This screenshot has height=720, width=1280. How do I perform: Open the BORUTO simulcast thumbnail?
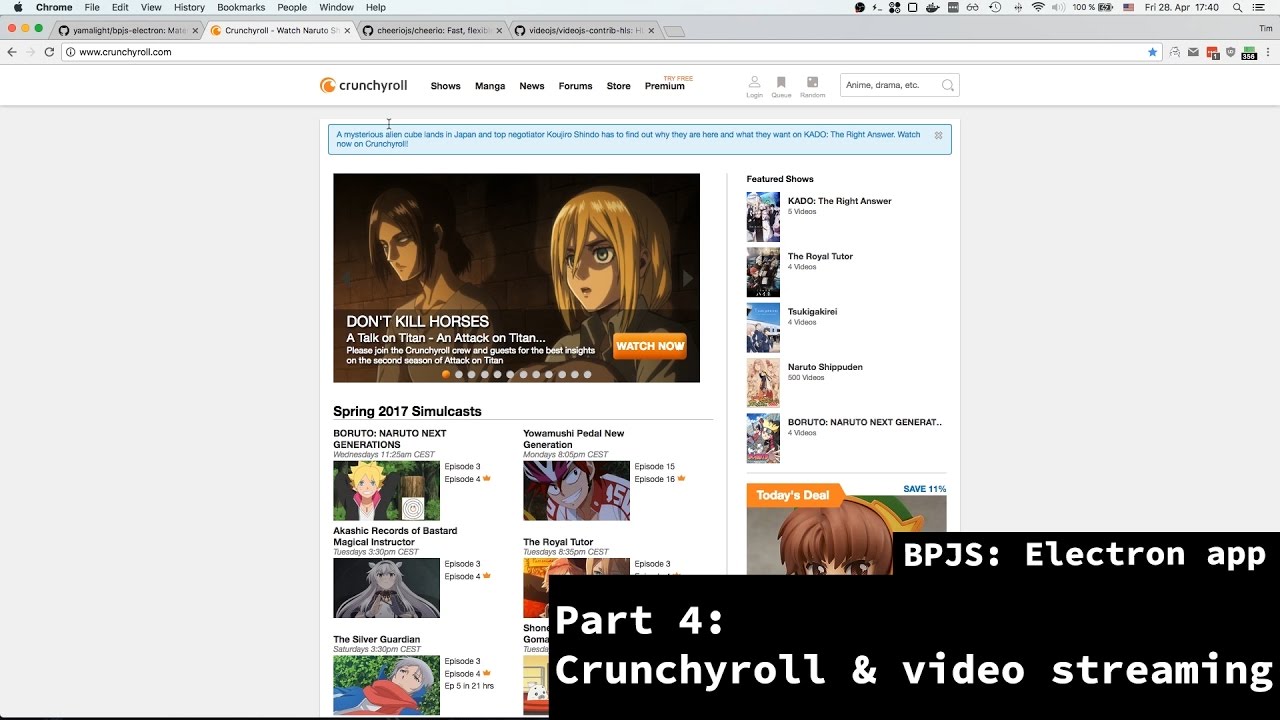386,490
